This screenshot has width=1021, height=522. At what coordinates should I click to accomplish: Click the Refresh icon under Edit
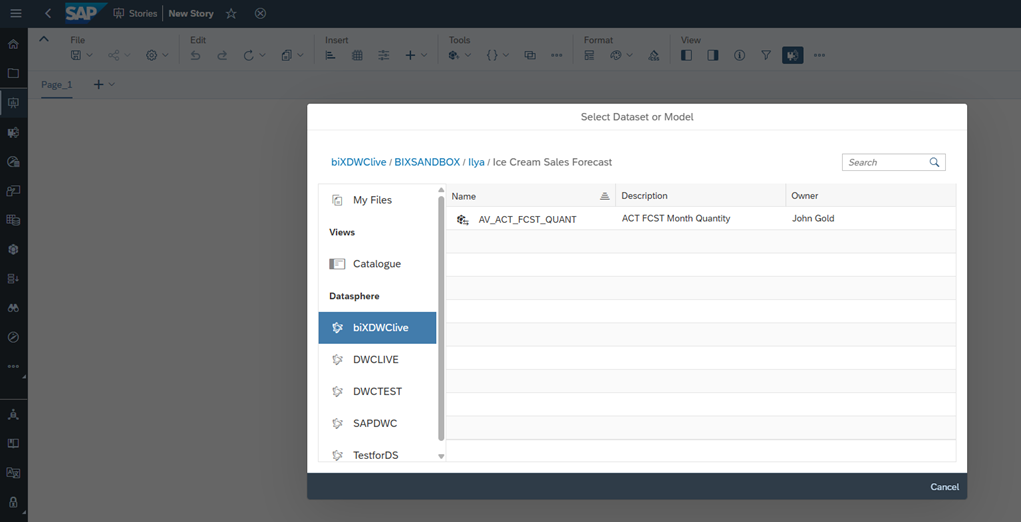click(x=248, y=55)
